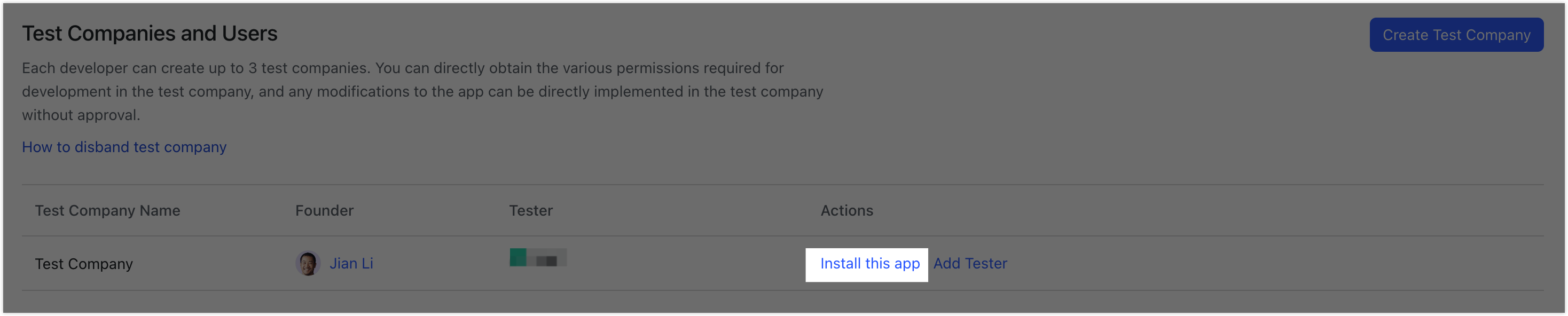This screenshot has width=1568, height=316.
Task: Open How to disband test company
Action: click(x=124, y=147)
